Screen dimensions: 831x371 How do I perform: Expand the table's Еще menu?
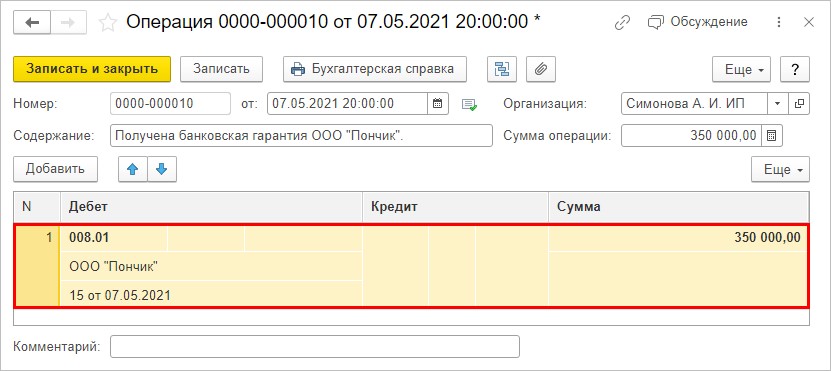[780, 170]
